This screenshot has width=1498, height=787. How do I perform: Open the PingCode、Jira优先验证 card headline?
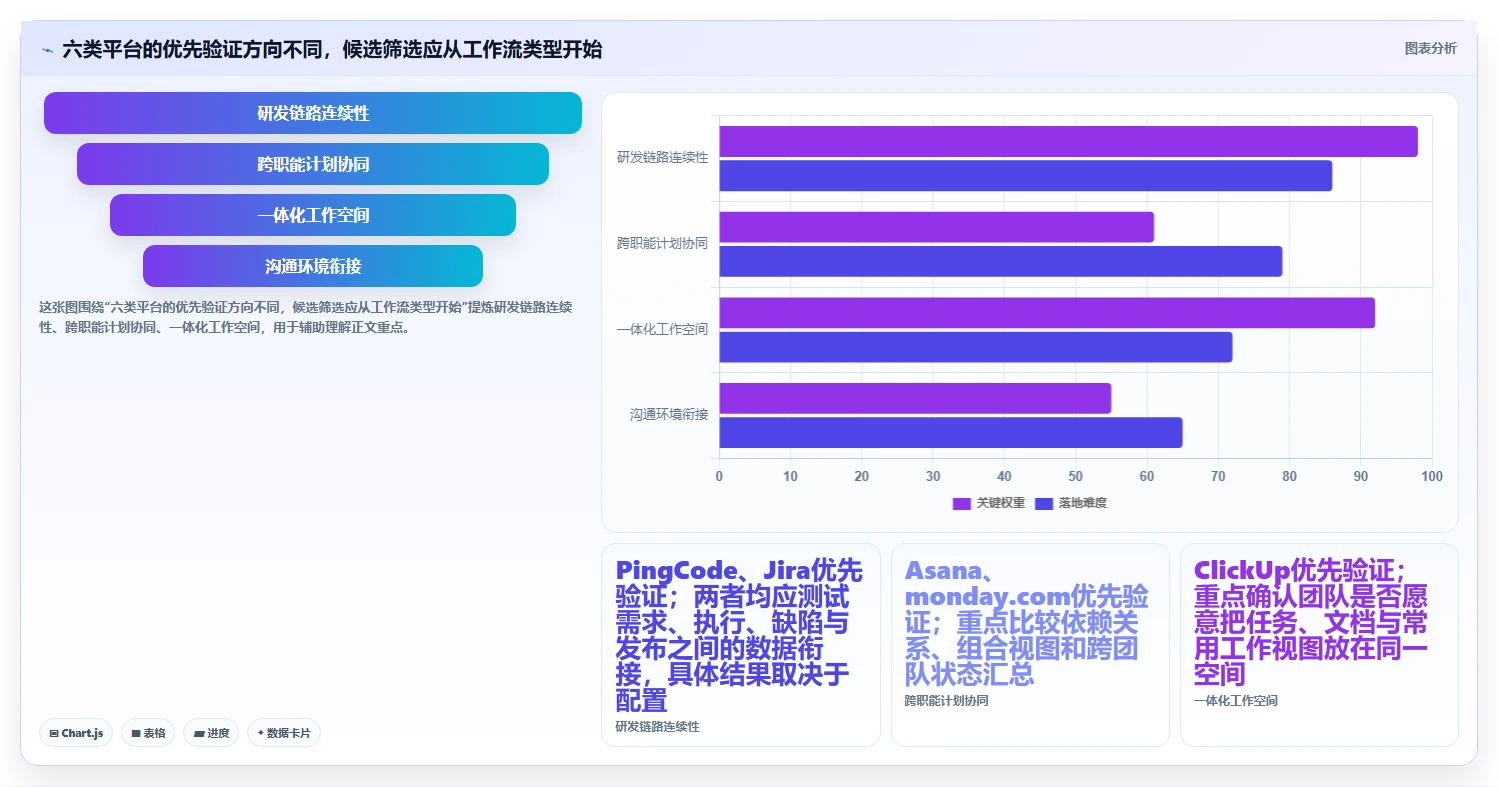pyautogui.click(x=739, y=635)
